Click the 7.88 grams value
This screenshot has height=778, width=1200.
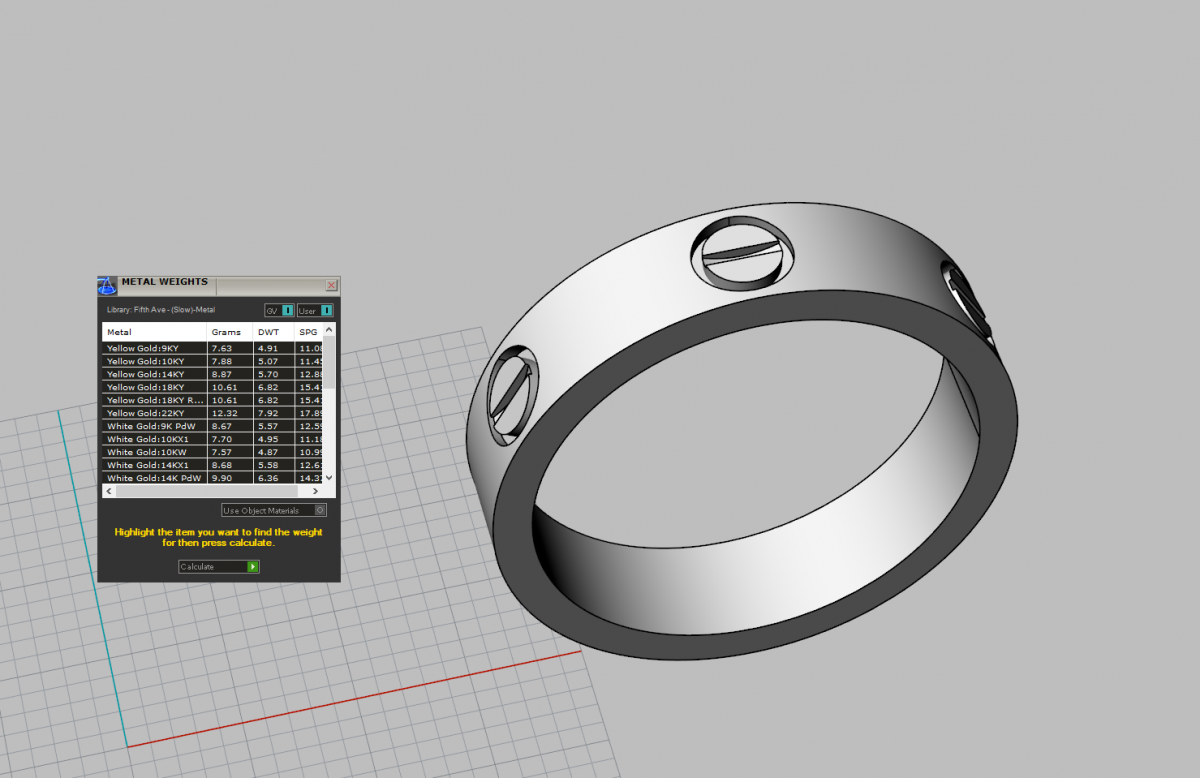(221, 361)
